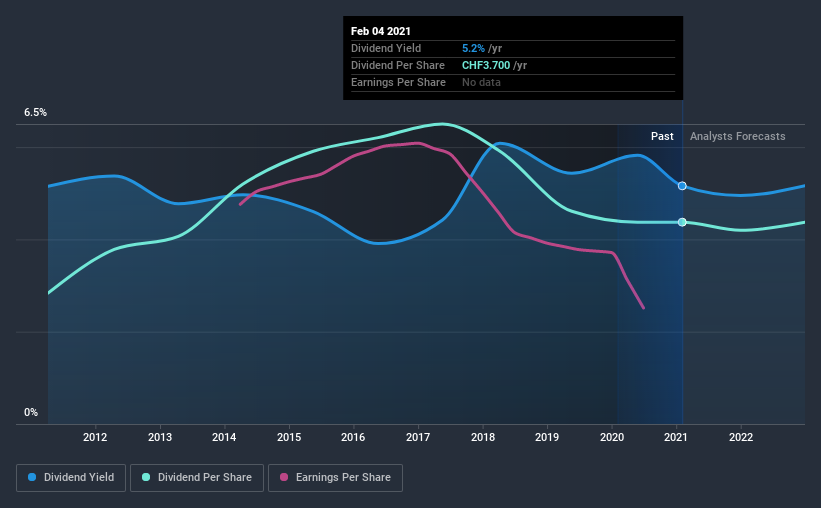Click the 2017 x-axis label

[418, 437]
